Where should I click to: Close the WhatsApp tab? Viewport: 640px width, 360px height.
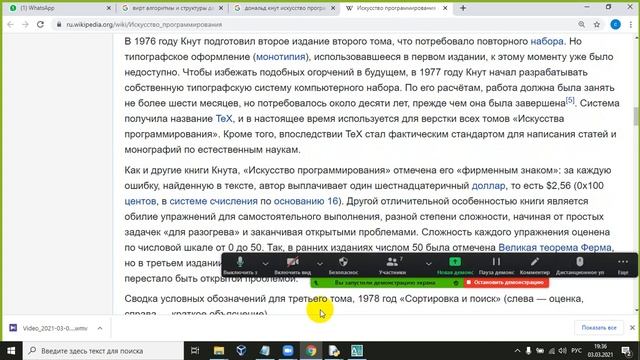[109, 8]
